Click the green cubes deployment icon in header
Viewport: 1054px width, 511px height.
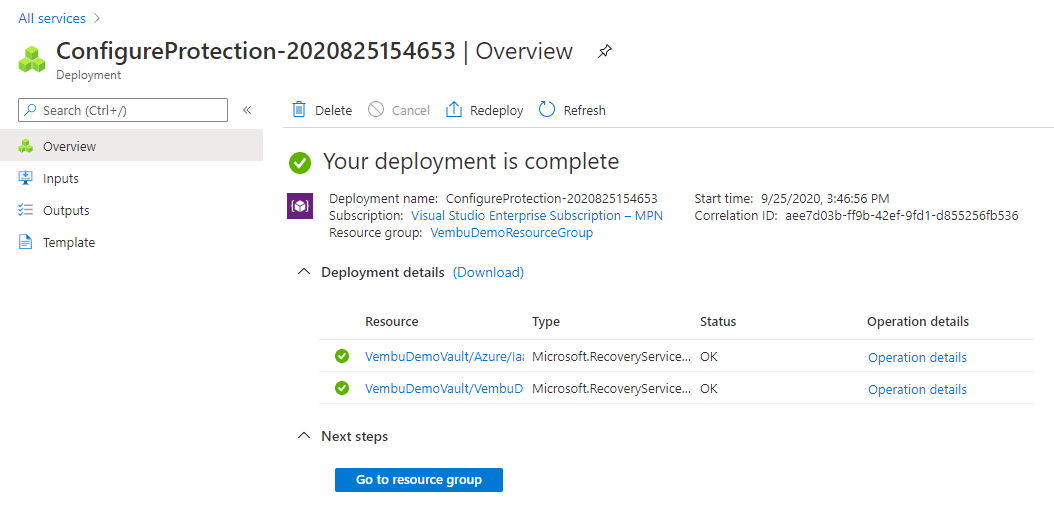(x=32, y=59)
